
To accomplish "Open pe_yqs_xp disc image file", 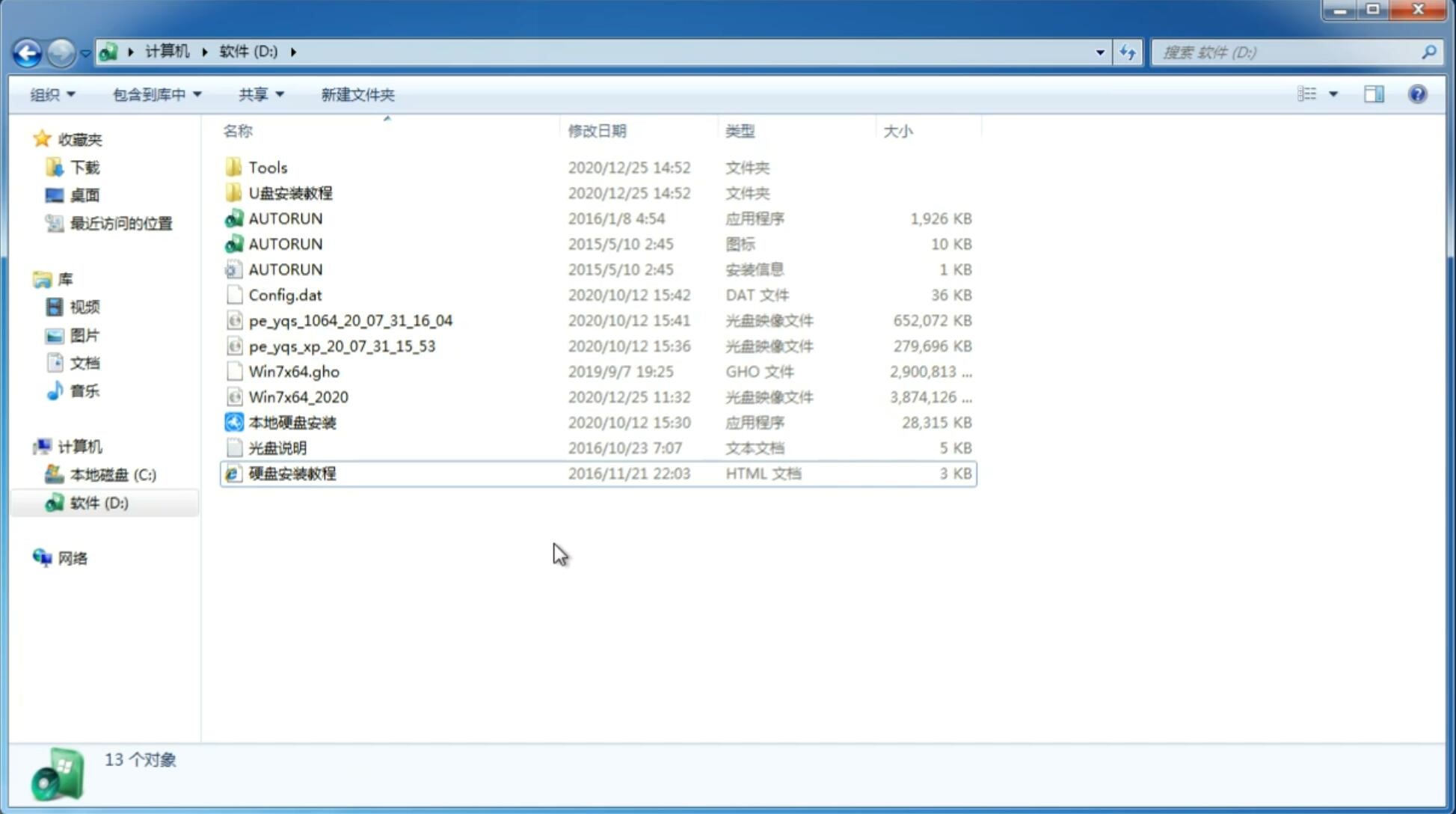I will click(342, 345).
